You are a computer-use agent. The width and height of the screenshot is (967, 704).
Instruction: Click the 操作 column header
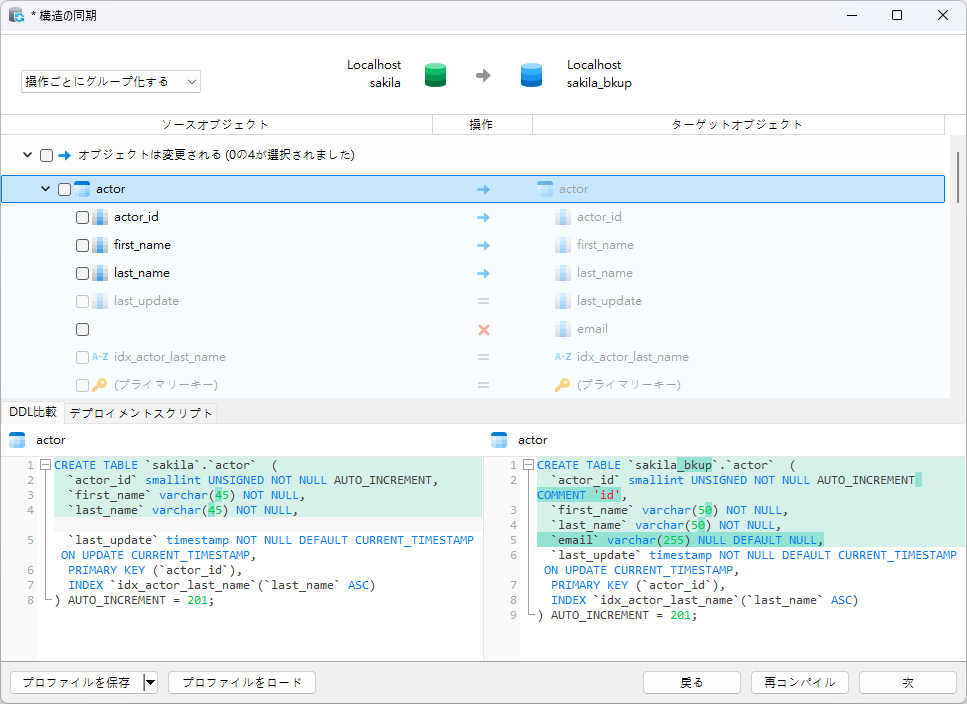pos(482,125)
